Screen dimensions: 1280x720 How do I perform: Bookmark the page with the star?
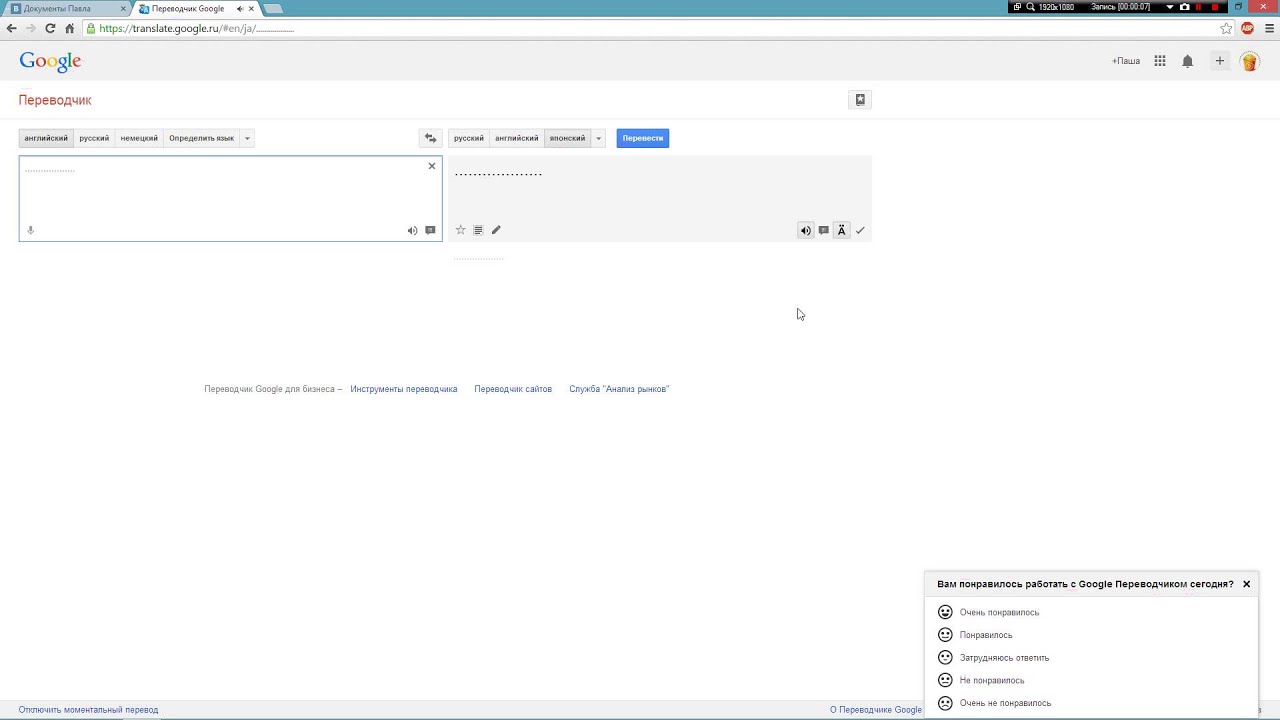coord(1226,28)
